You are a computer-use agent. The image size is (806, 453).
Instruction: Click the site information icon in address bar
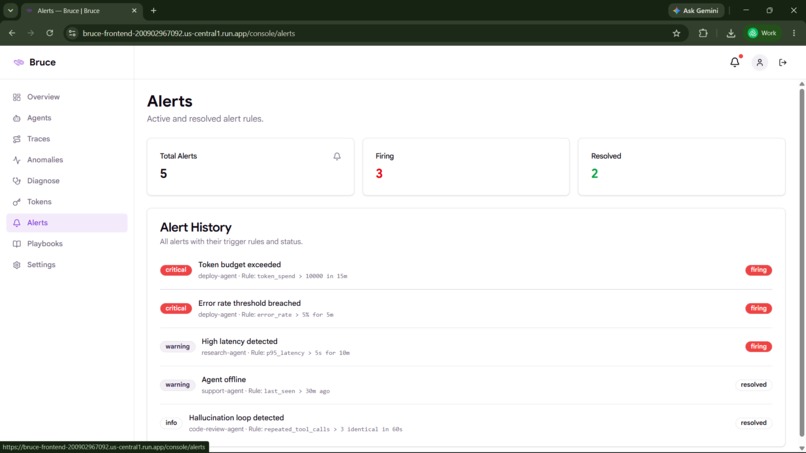point(72,33)
